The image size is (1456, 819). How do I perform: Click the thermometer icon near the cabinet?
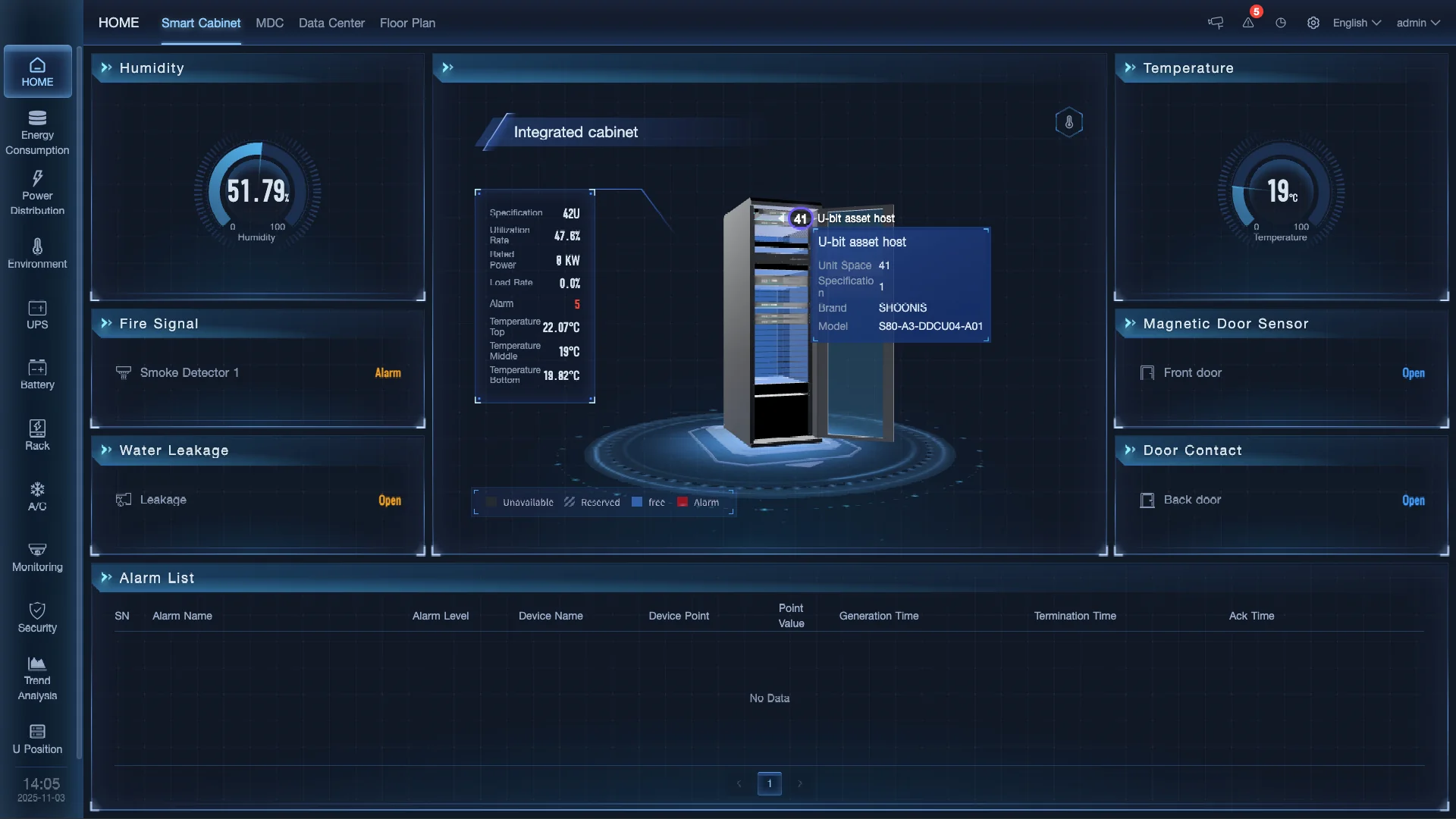click(1069, 121)
